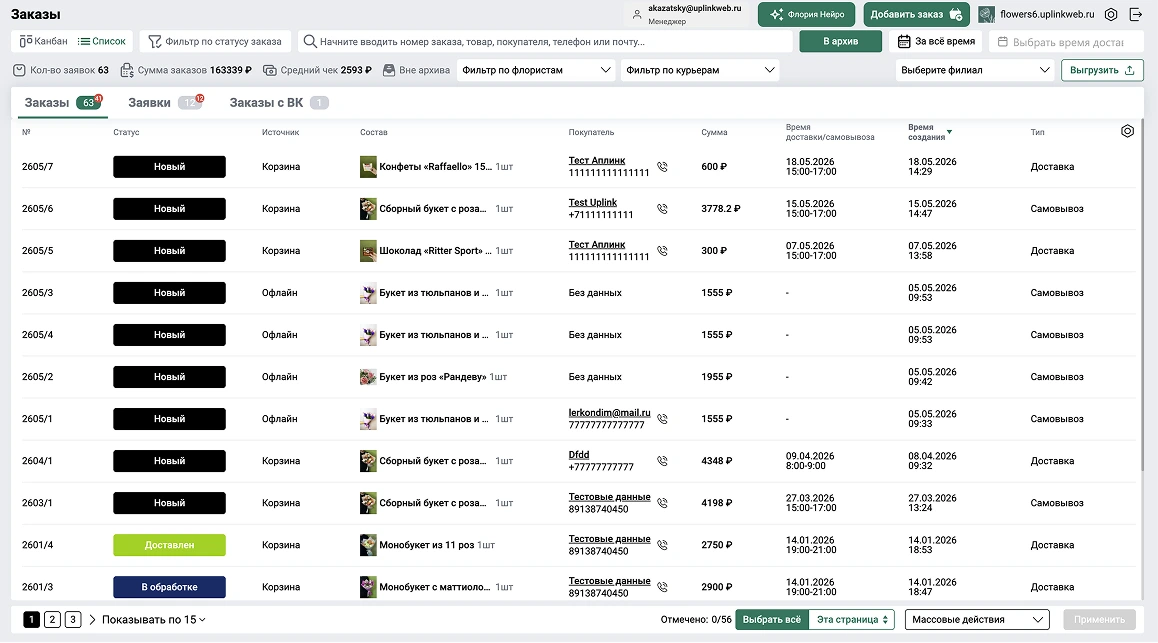Expand Массовые действия dropdown

[x=977, y=619]
